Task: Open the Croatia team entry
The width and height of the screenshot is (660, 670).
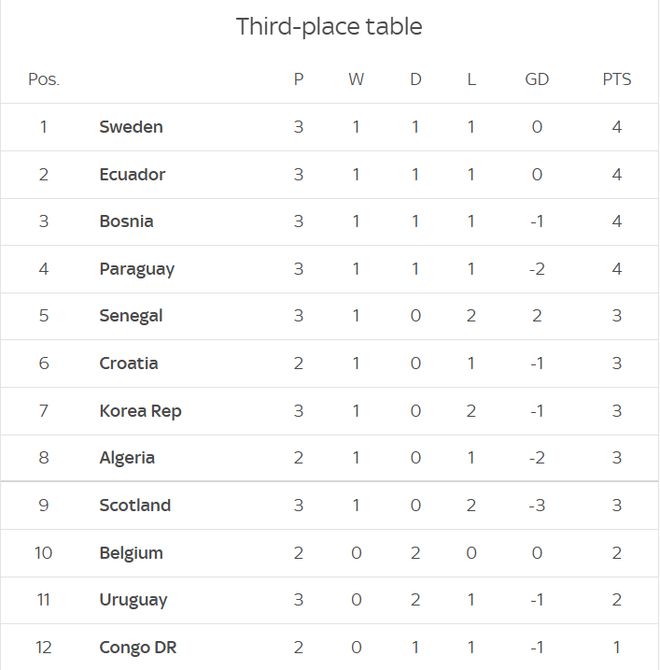Action: (x=129, y=363)
